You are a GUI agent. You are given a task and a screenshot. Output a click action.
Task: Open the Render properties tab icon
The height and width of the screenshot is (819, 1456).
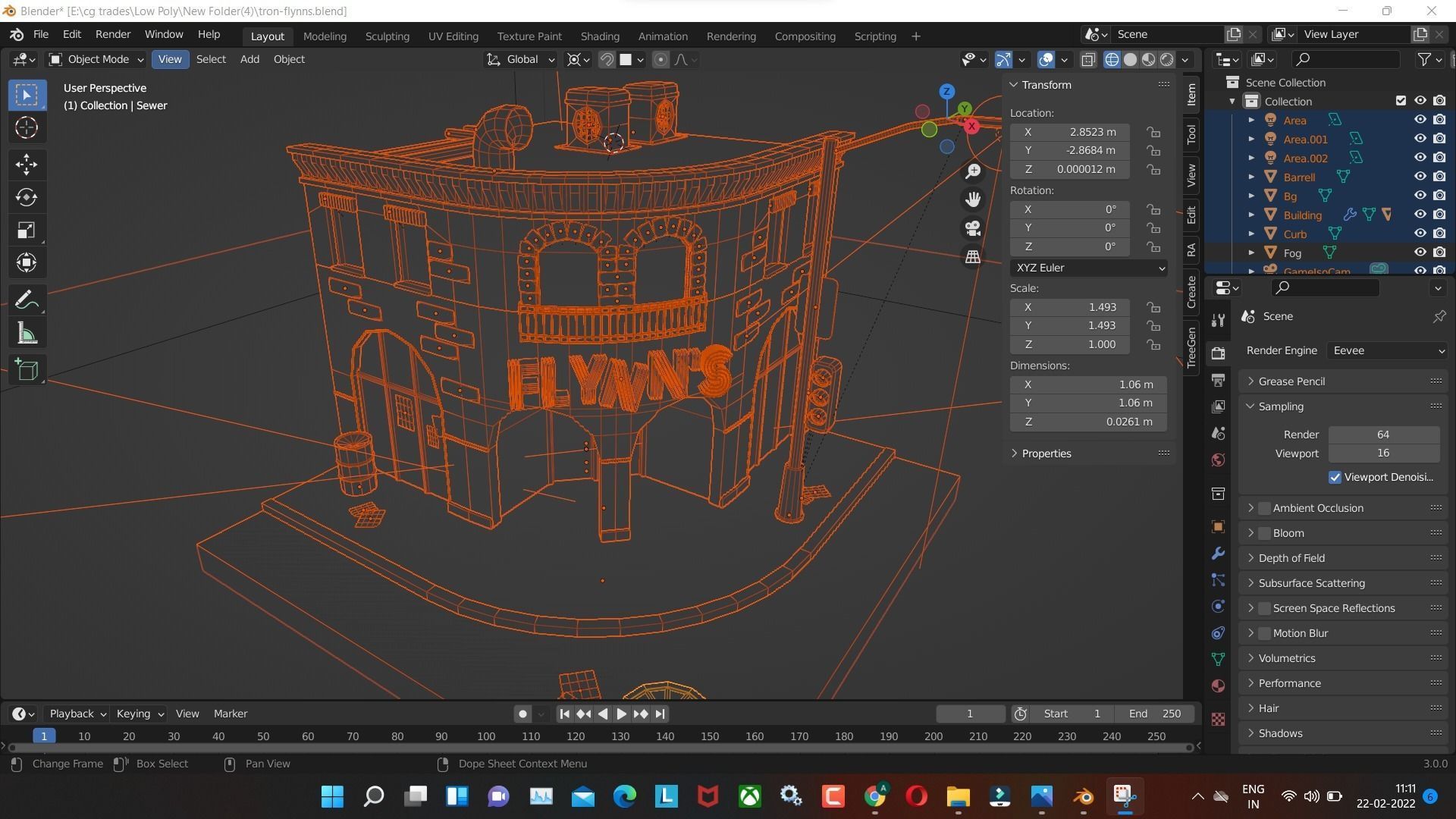pyautogui.click(x=1218, y=353)
